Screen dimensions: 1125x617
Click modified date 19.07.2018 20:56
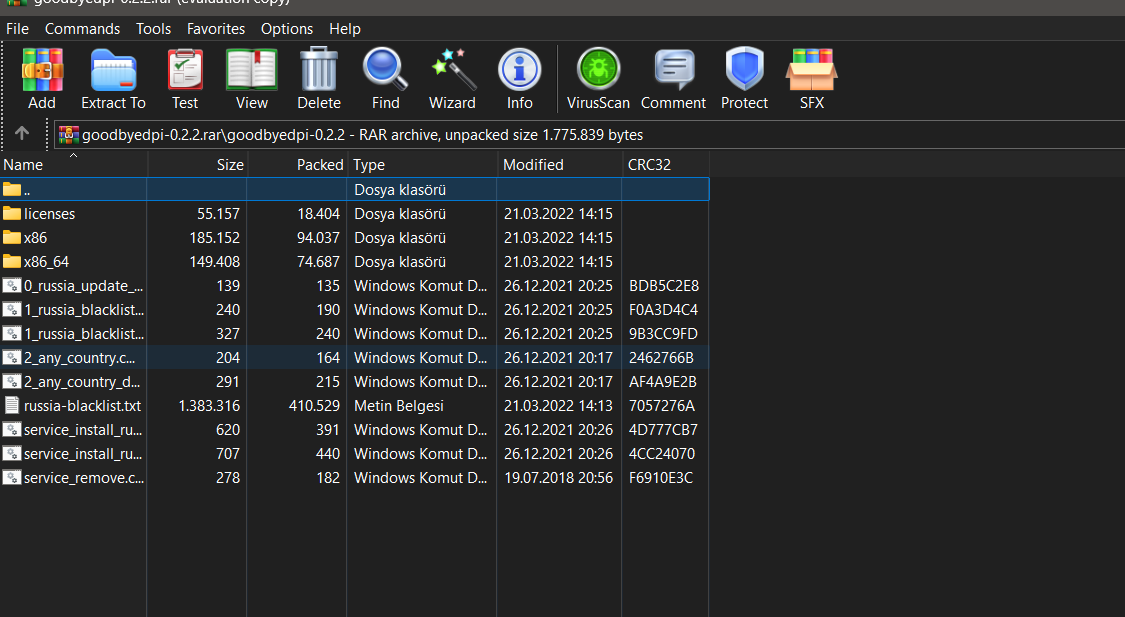[558, 477]
